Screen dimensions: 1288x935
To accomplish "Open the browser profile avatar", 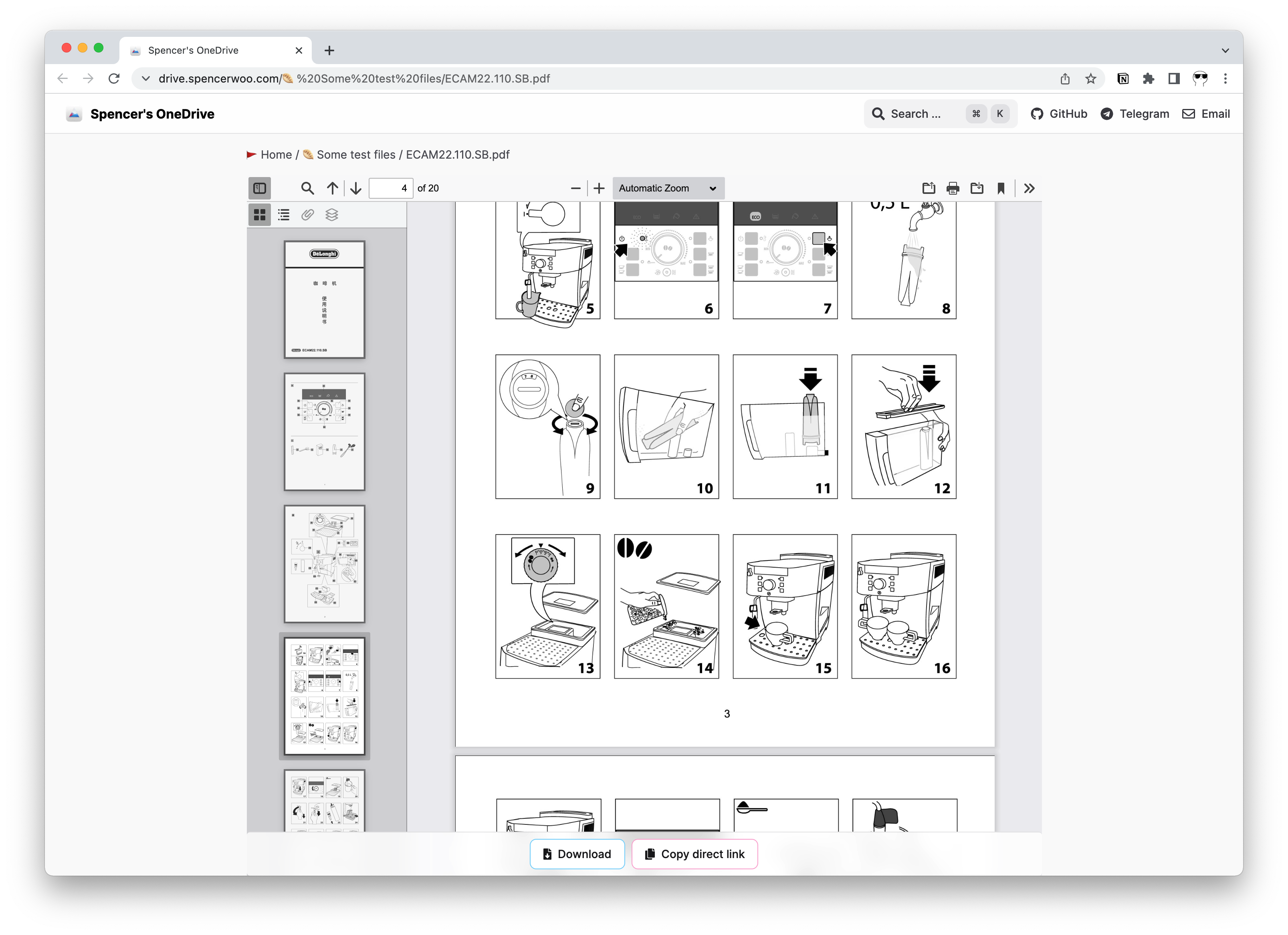I will pos(1200,79).
